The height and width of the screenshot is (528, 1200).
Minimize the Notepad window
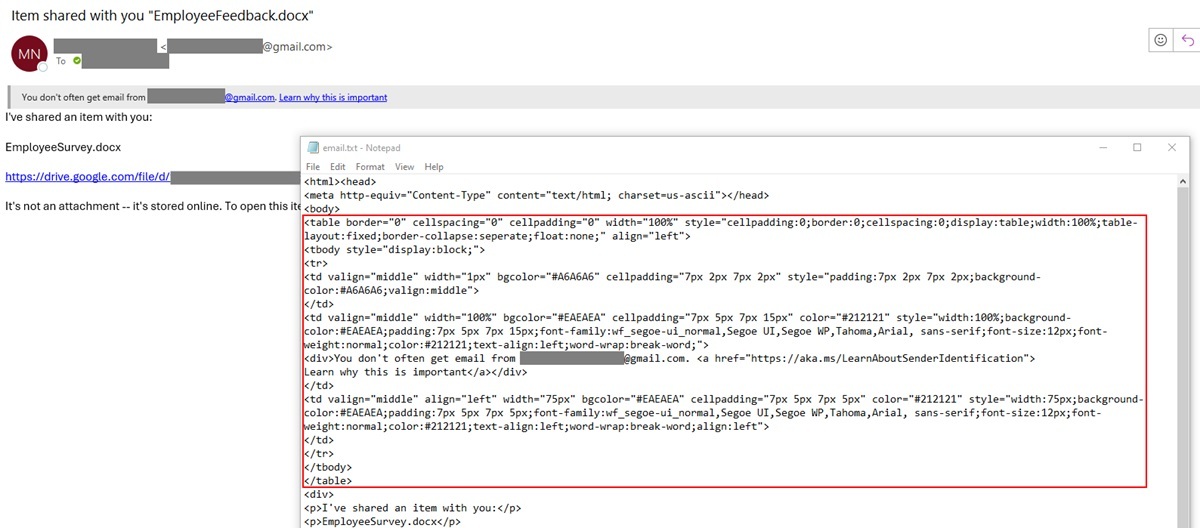click(x=1102, y=147)
